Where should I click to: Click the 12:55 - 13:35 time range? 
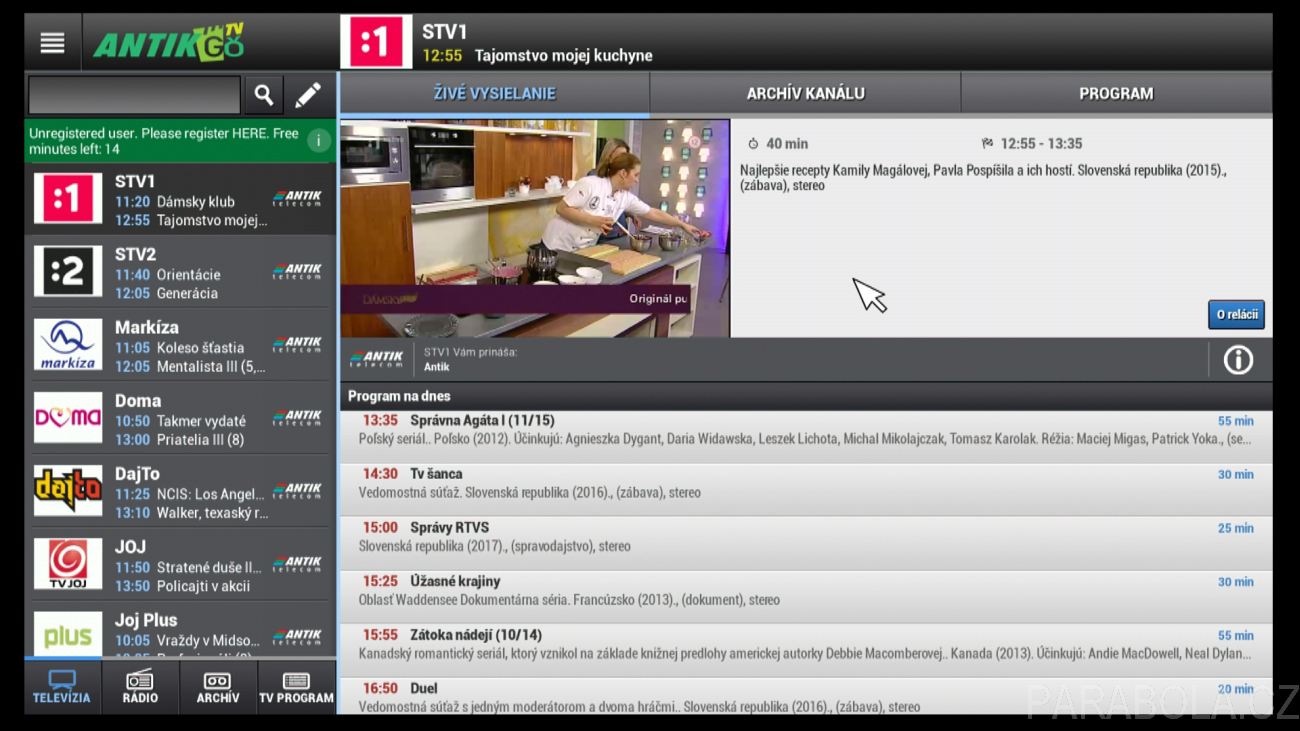click(1041, 143)
